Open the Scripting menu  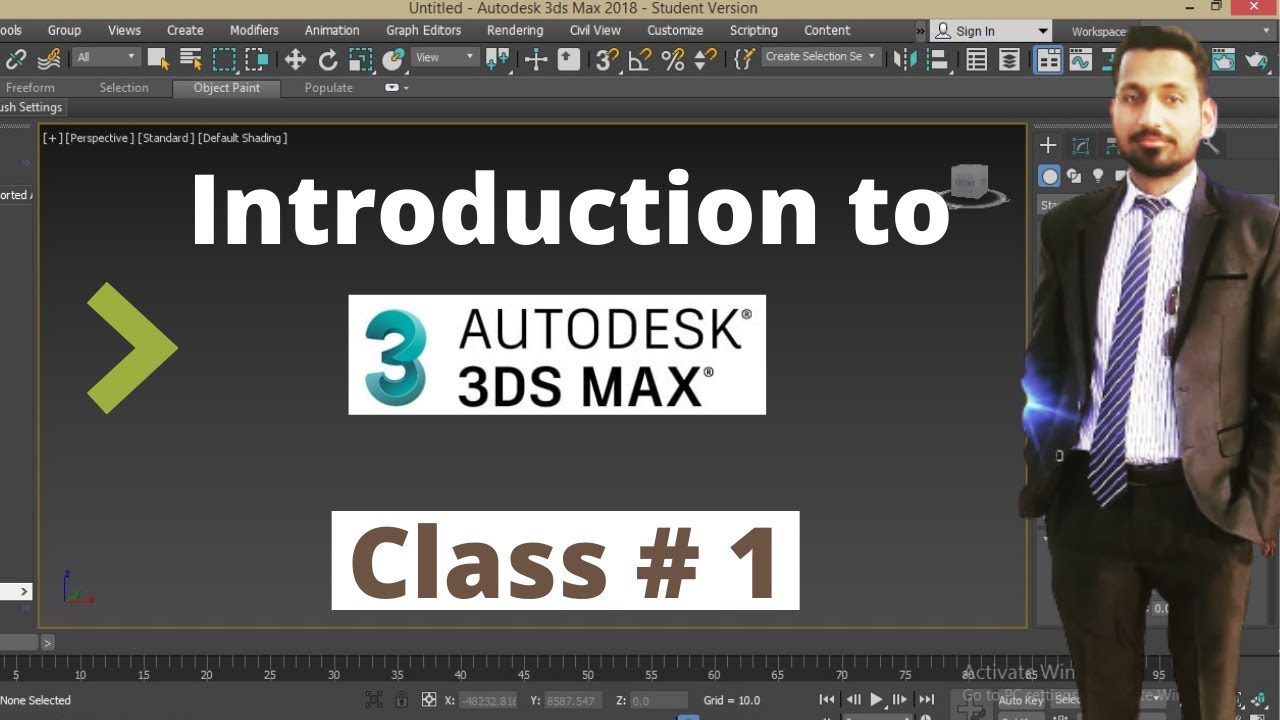[754, 30]
